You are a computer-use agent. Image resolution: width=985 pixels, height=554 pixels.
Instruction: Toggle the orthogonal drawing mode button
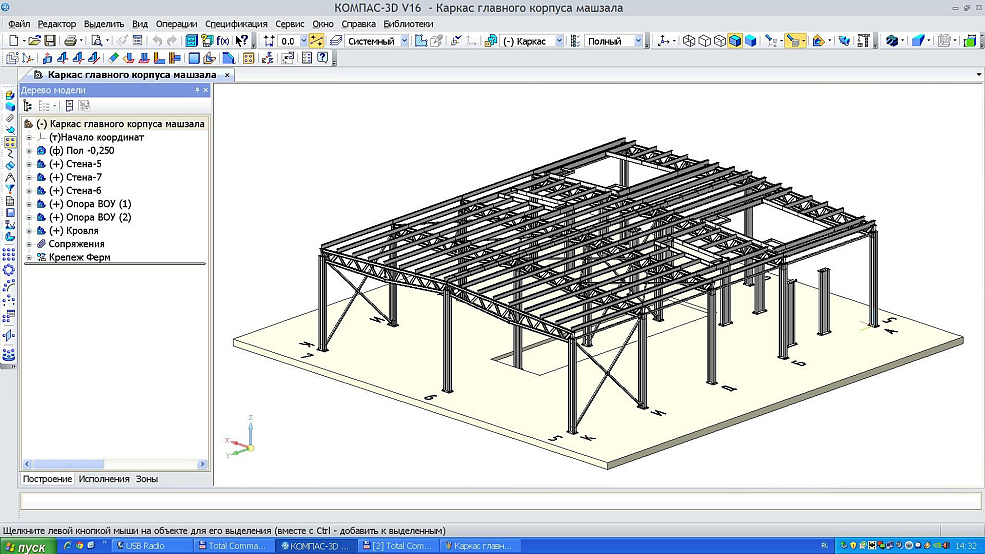[x=317, y=41]
